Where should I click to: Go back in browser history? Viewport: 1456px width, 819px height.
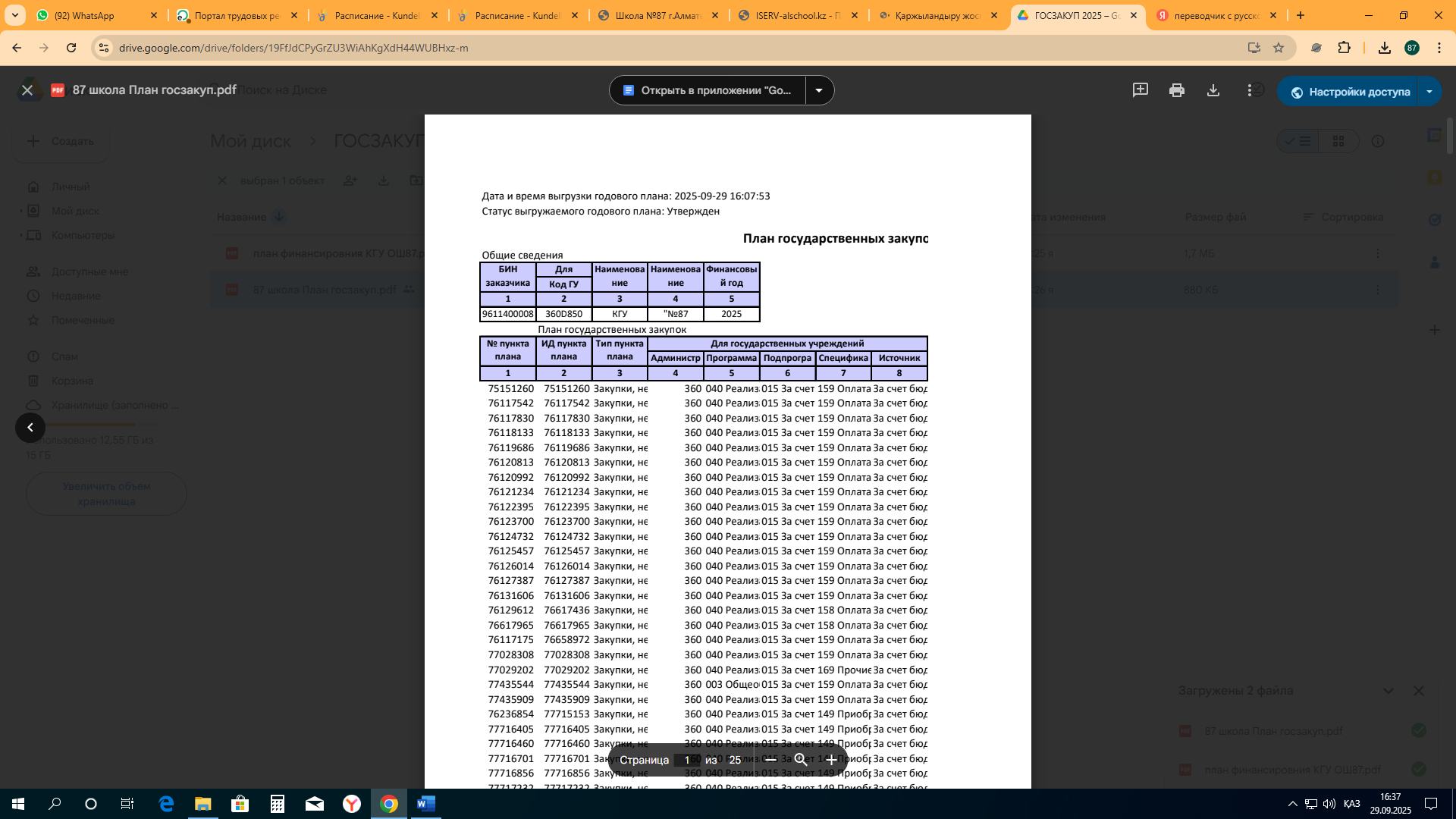(x=17, y=48)
